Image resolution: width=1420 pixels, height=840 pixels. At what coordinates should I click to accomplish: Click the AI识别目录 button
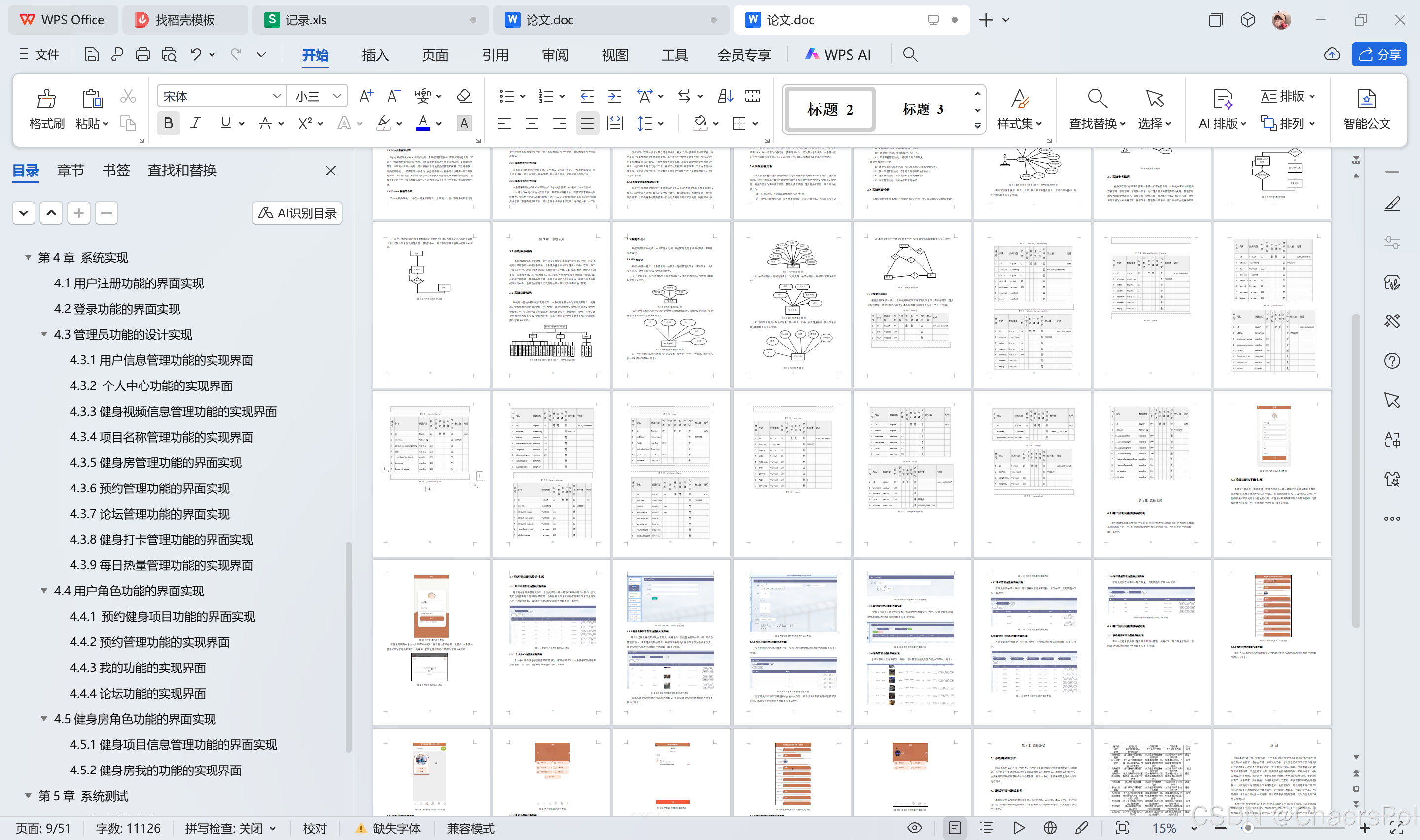tap(297, 213)
